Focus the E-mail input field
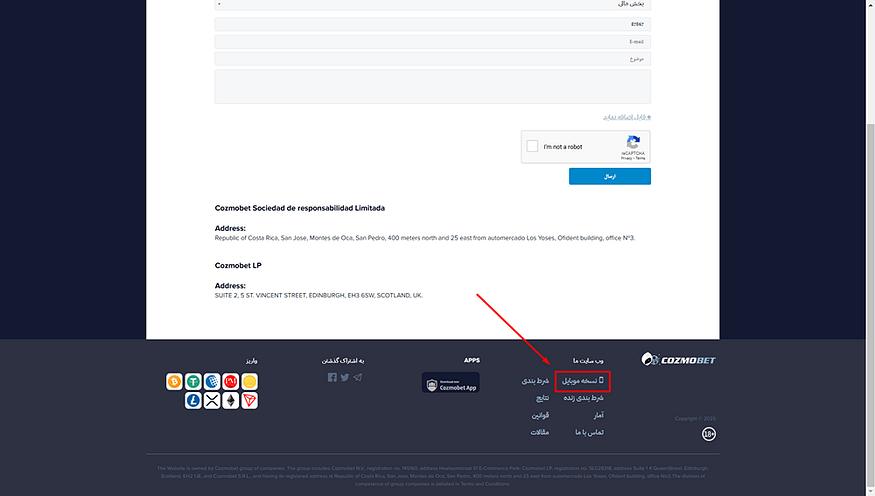The width and height of the screenshot is (875, 496). point(432,42)
